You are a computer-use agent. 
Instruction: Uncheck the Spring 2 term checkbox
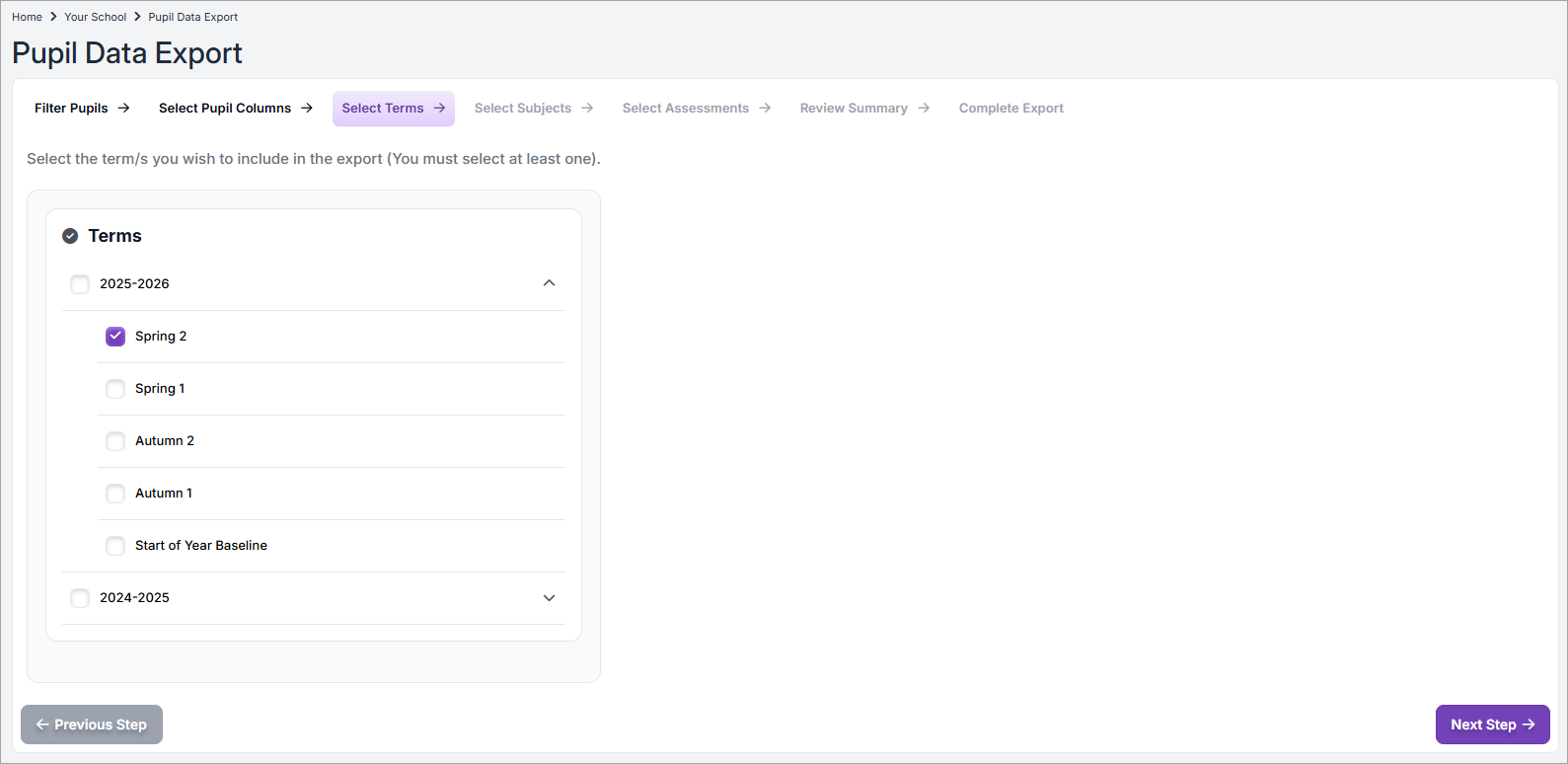tap(115, 337)
